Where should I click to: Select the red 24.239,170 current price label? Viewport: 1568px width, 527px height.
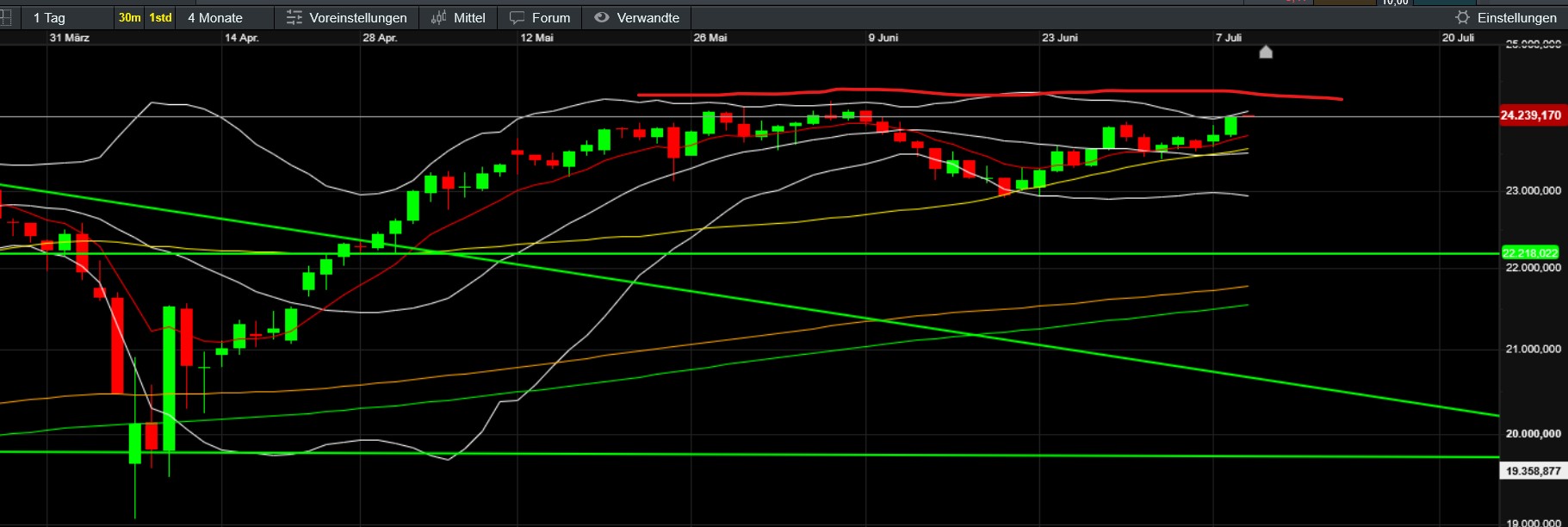tap(1531, 115)
